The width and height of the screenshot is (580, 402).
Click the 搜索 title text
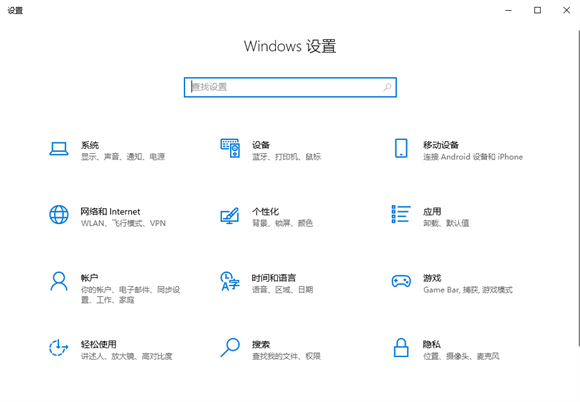tap(261, 344)
